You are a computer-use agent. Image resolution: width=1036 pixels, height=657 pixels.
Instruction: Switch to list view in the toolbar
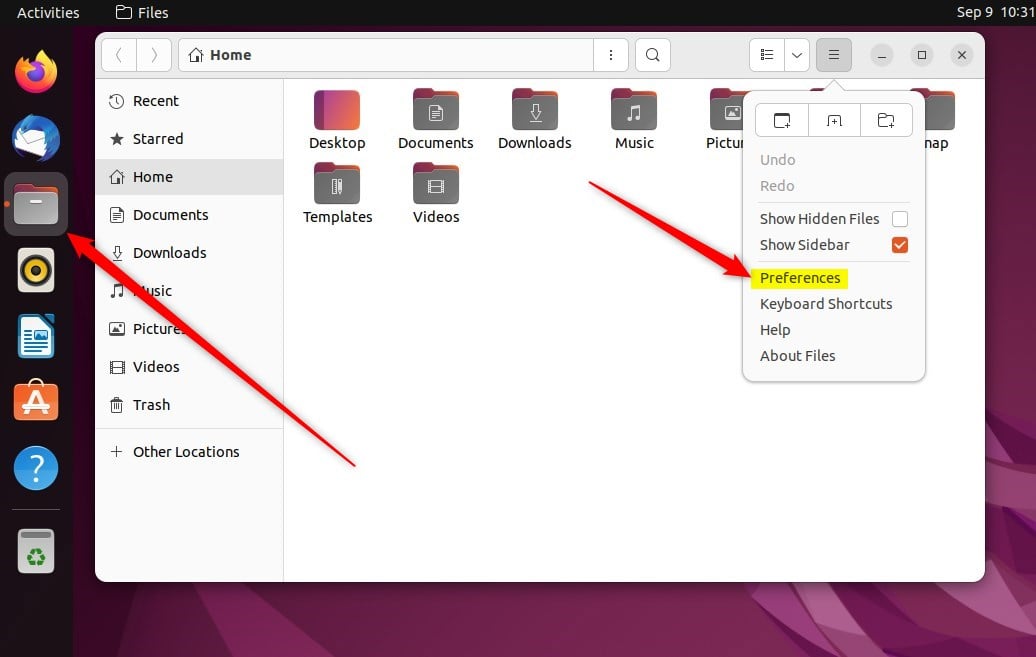coord(766,55)
